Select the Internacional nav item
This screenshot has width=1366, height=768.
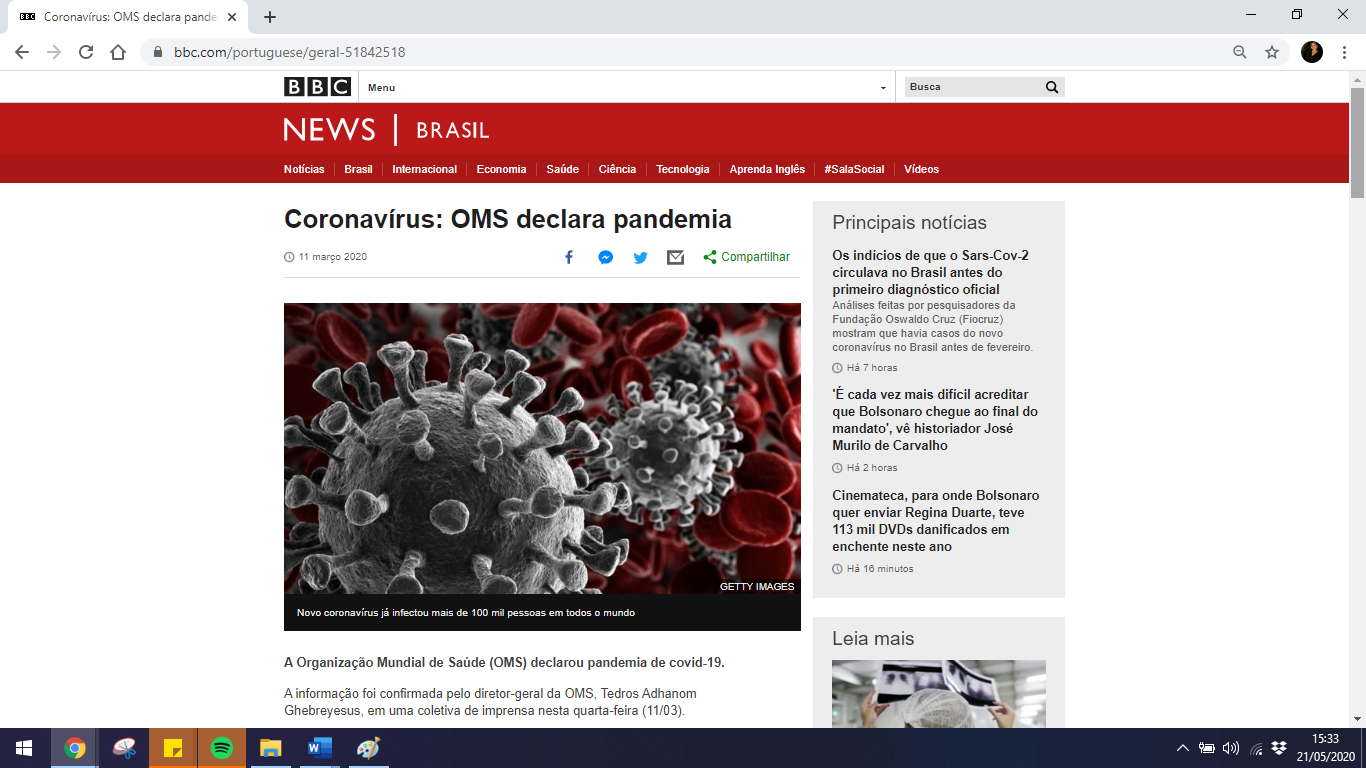pyautogui.click(x=424, y=169)
